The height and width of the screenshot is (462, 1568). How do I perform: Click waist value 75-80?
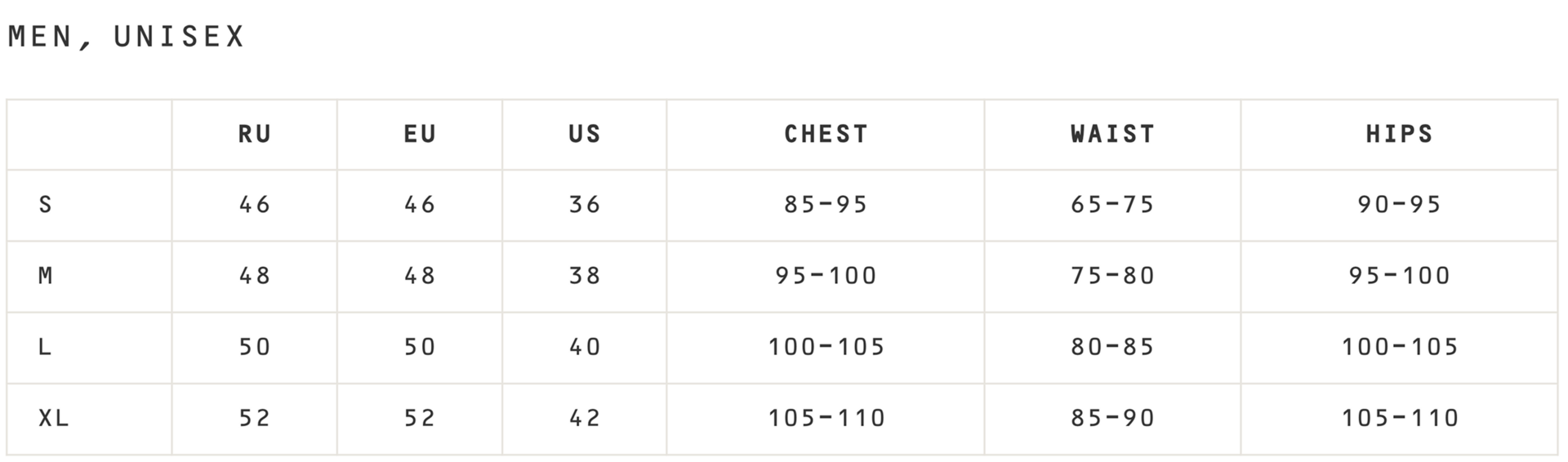[1112, 276]
